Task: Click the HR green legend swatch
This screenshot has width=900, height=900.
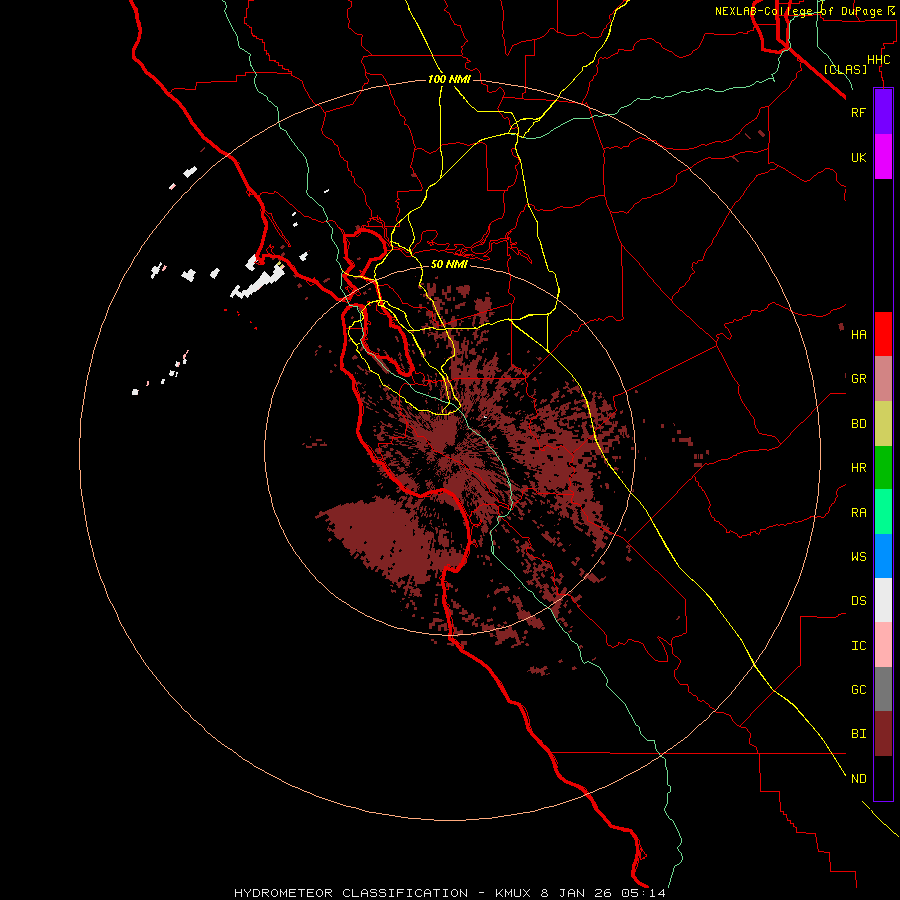Action: coord(883,468)
